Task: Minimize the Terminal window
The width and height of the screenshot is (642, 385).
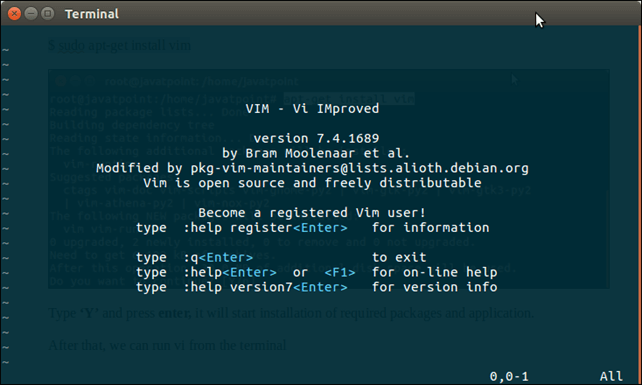Action: click(31, 14)
